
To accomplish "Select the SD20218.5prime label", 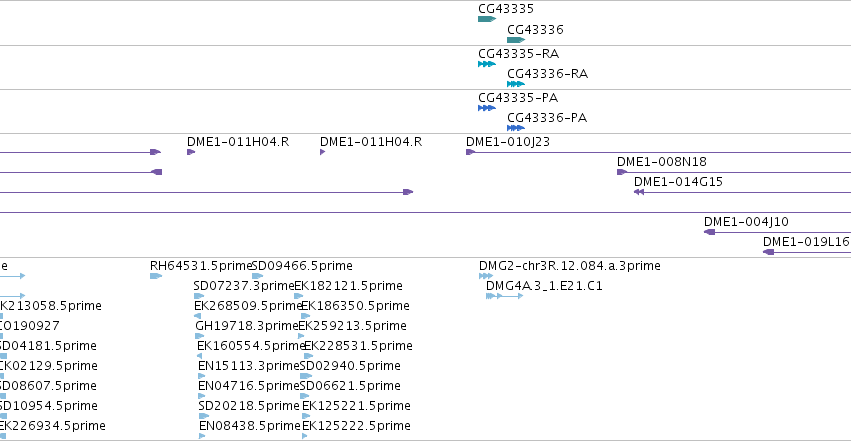I will [249, 406].
